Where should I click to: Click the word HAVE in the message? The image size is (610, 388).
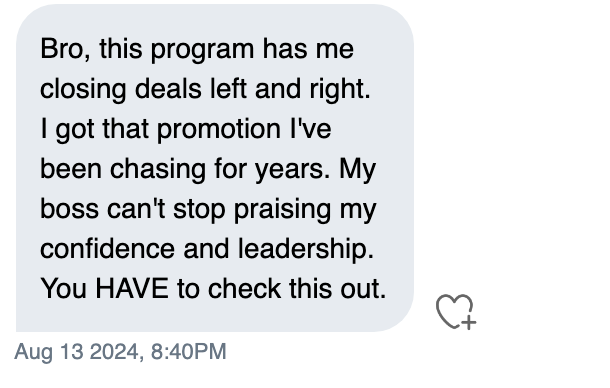click(x=132, y=289)
